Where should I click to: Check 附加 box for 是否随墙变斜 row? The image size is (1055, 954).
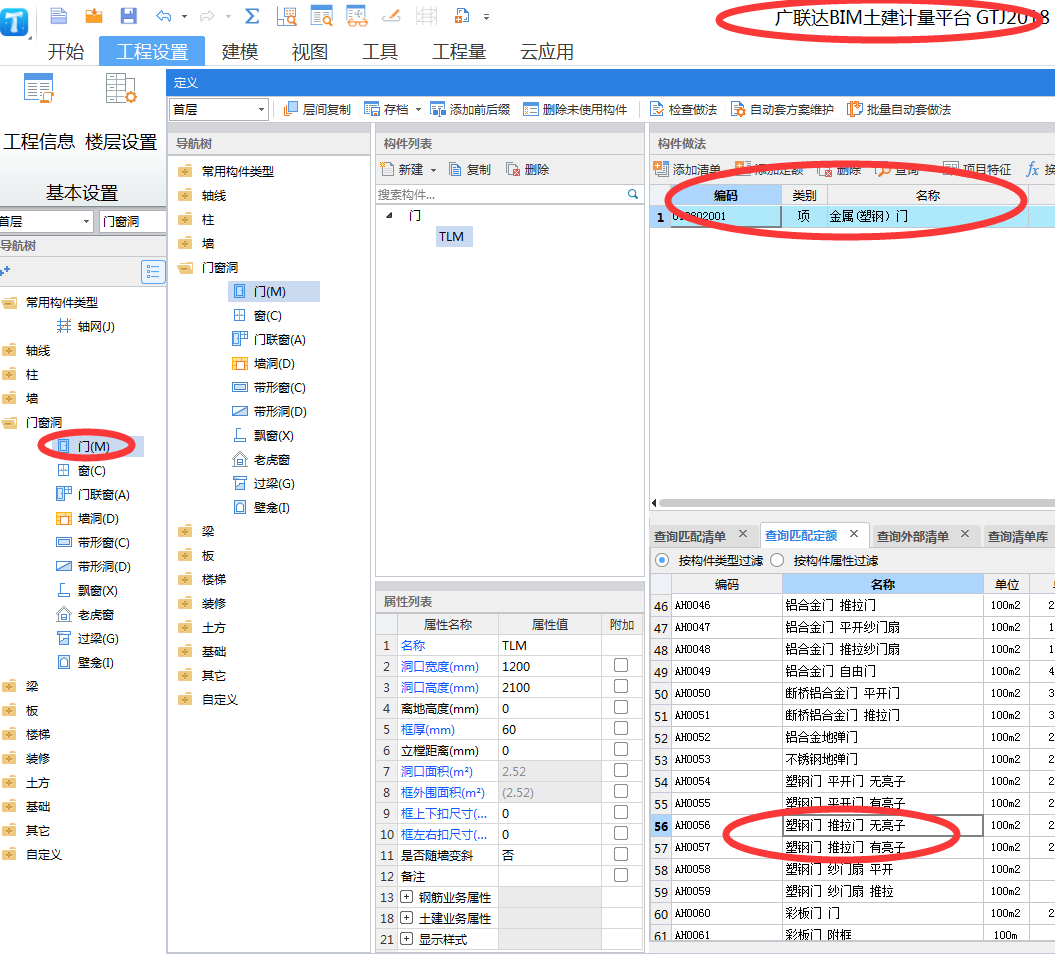(x=621, y=854)
